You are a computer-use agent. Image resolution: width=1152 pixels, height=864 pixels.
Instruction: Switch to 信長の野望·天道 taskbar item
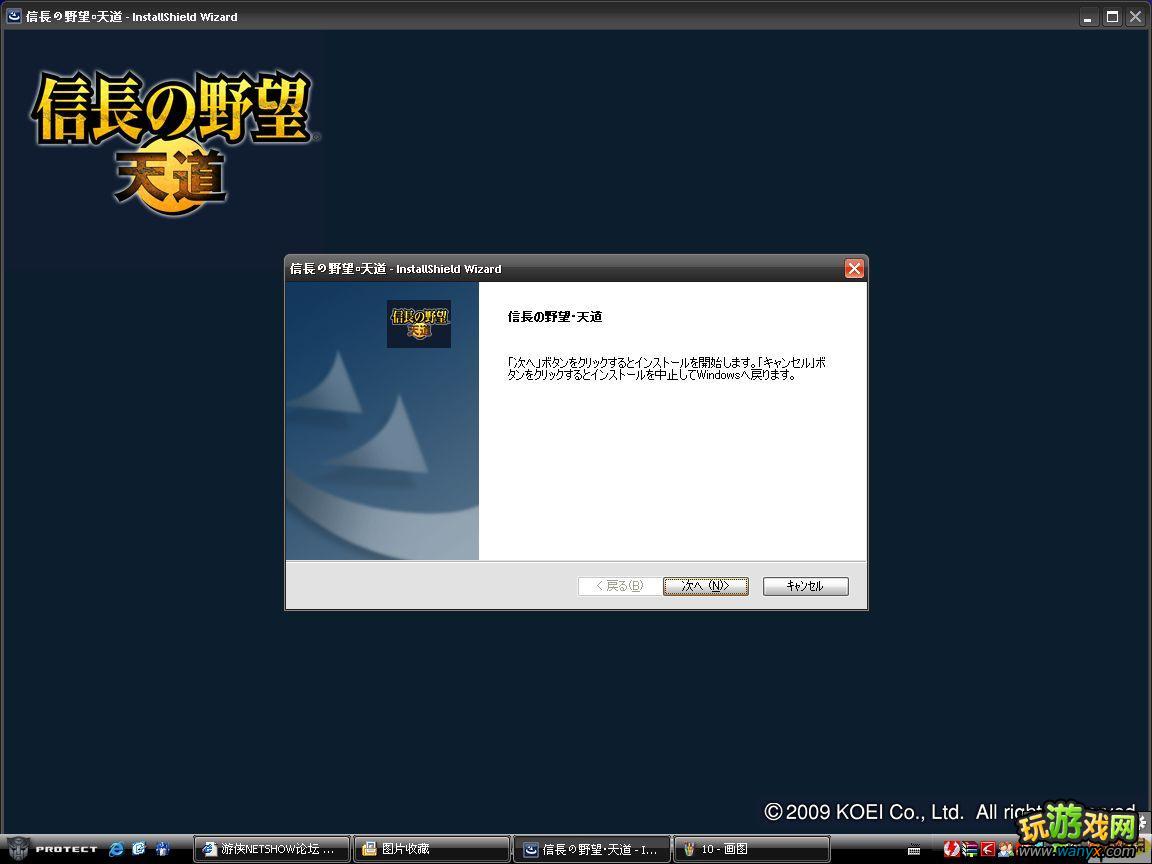(x=592, y=849)
